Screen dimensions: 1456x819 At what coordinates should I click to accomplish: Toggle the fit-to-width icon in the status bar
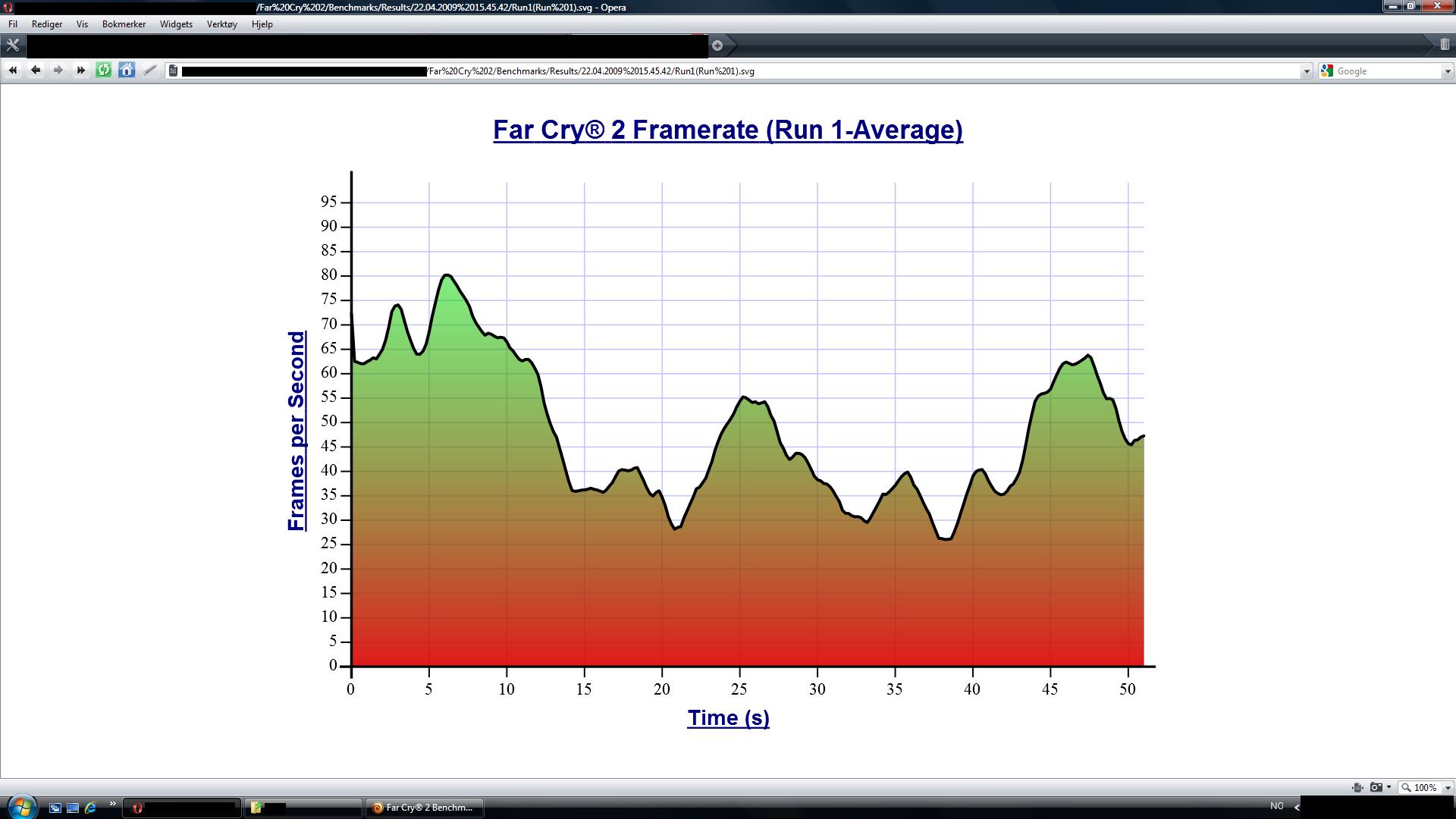pos(1357,787)
